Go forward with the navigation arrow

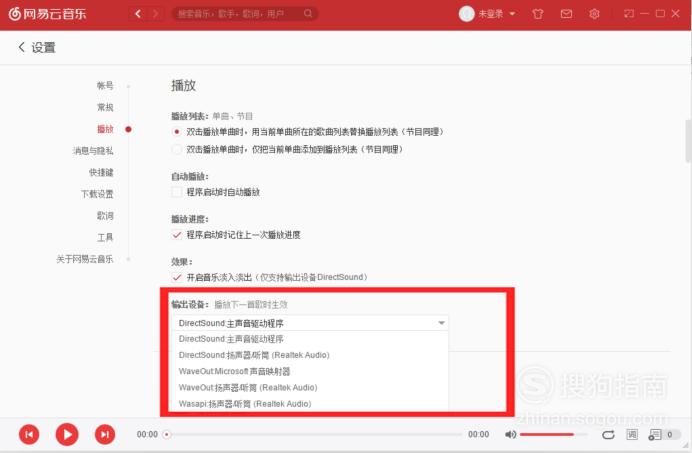pyautogui.click(x=155, y=14)
